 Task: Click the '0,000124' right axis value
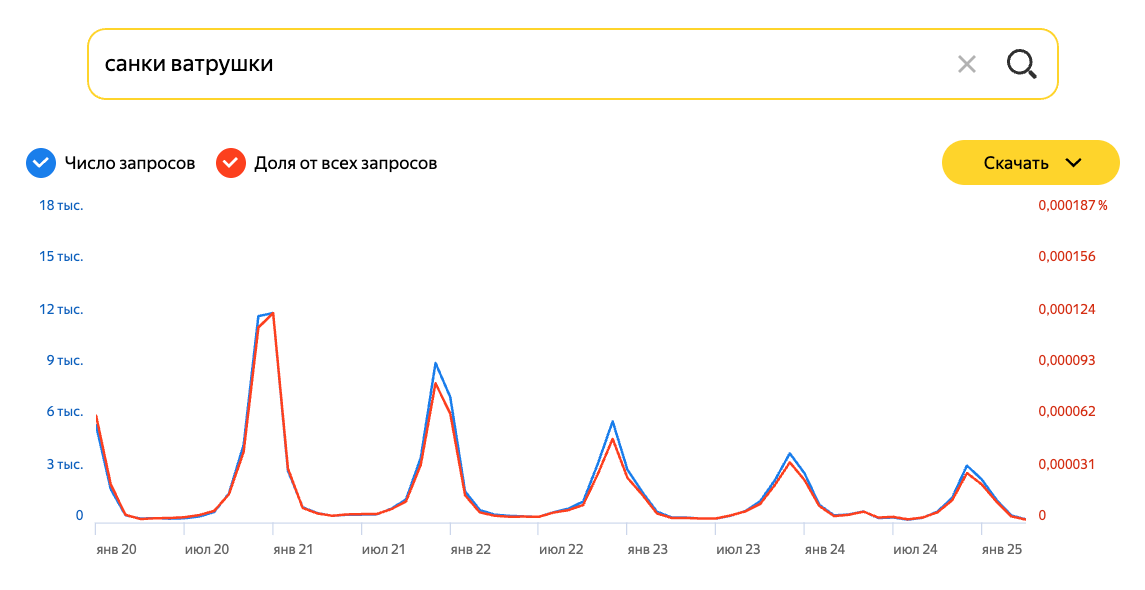pyautogui.click(x=1067, y=310)
